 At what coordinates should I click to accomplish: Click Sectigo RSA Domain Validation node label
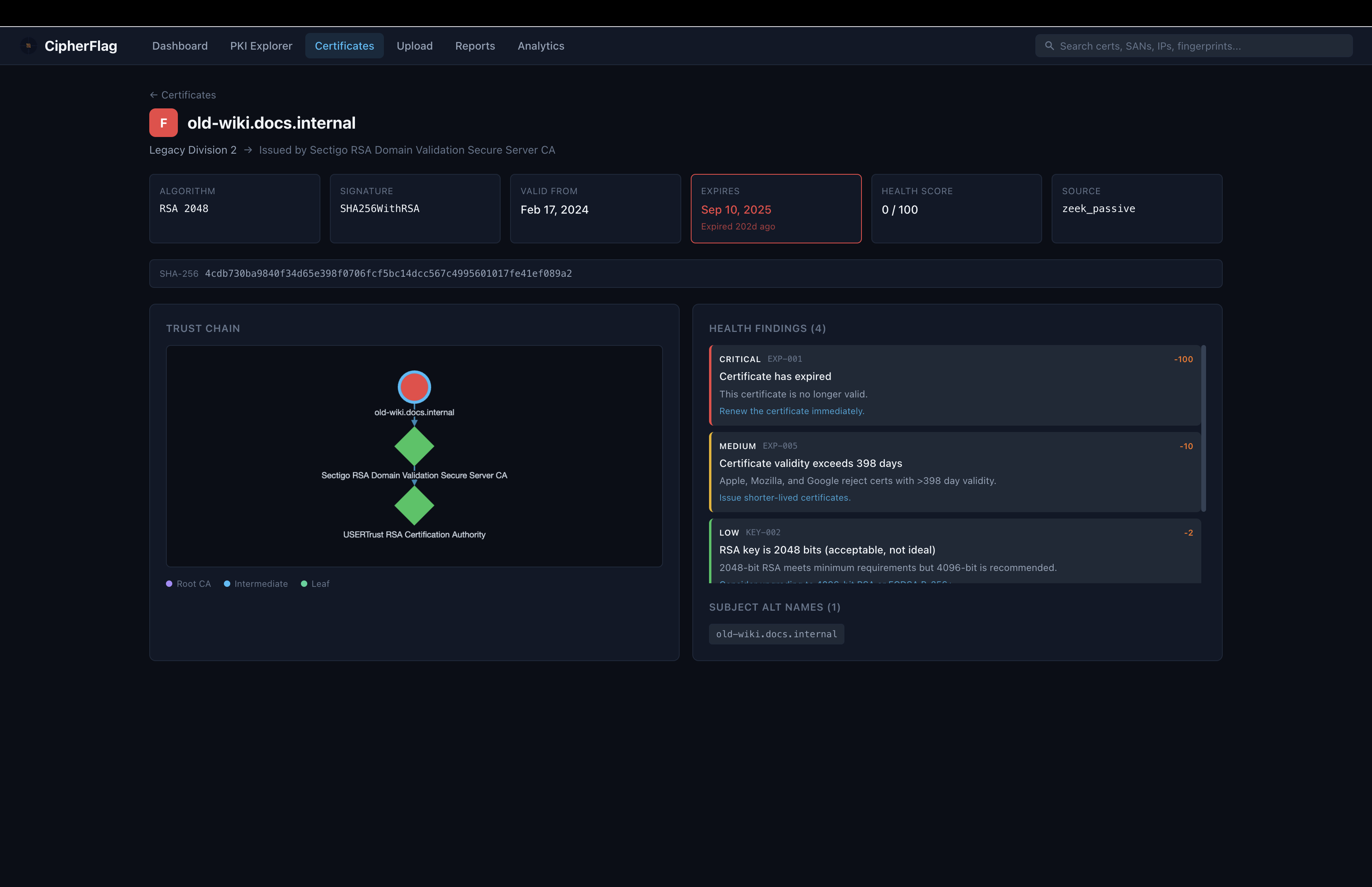tap(414, 475)
